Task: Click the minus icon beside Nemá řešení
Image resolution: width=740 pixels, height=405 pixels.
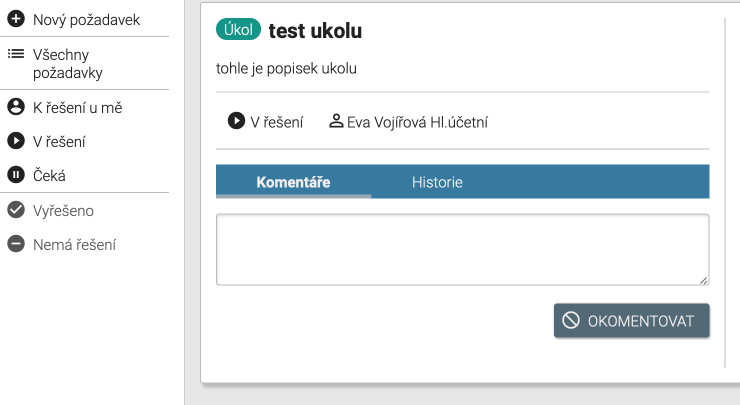Action: (x=16, y=244)
